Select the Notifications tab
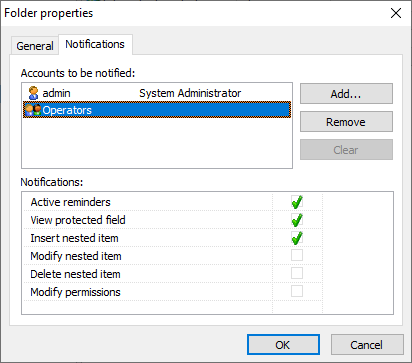This screenshot has height=363, width=412. (x=95, y=44)
